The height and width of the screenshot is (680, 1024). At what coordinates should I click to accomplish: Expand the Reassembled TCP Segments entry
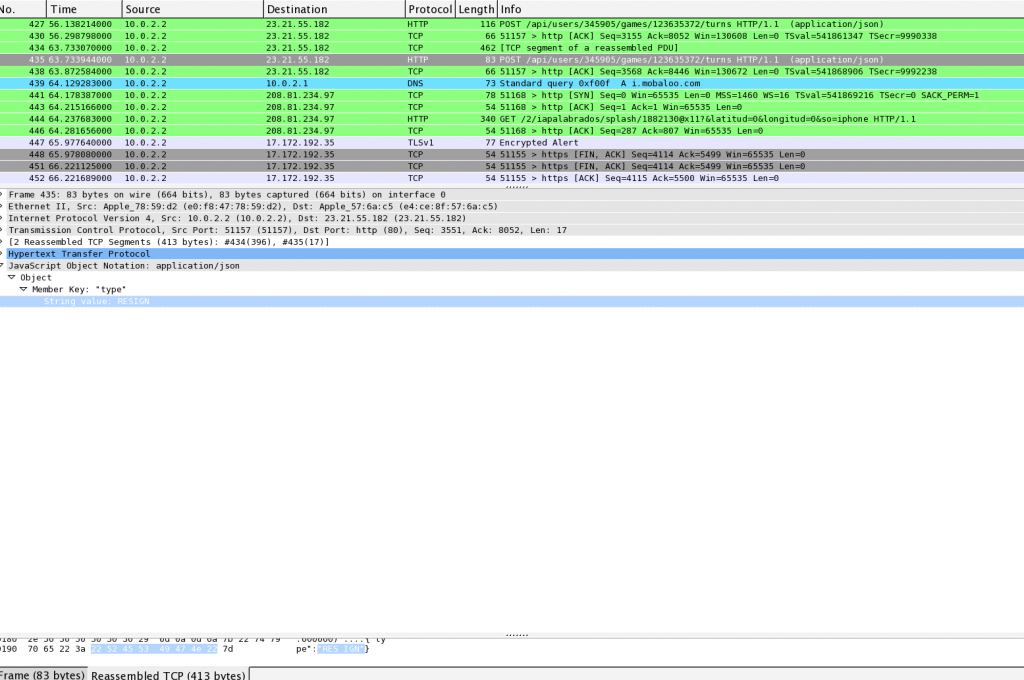coord(2,242)
